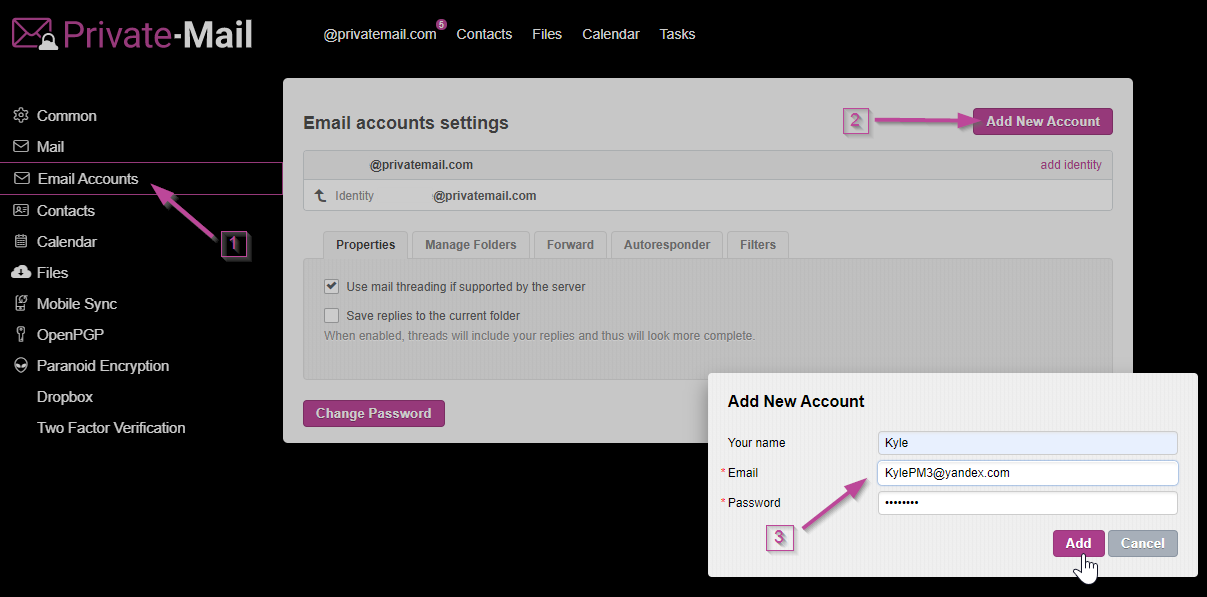Image resolution: width=1207 pixels, height=597 pixels.
Task: Disable mail threading checkbox
Action: [332, 286]
